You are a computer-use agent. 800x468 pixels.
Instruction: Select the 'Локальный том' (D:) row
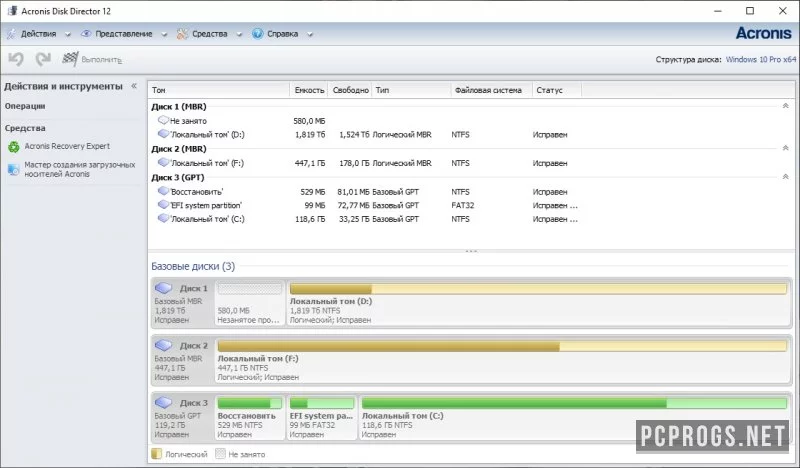471,134
